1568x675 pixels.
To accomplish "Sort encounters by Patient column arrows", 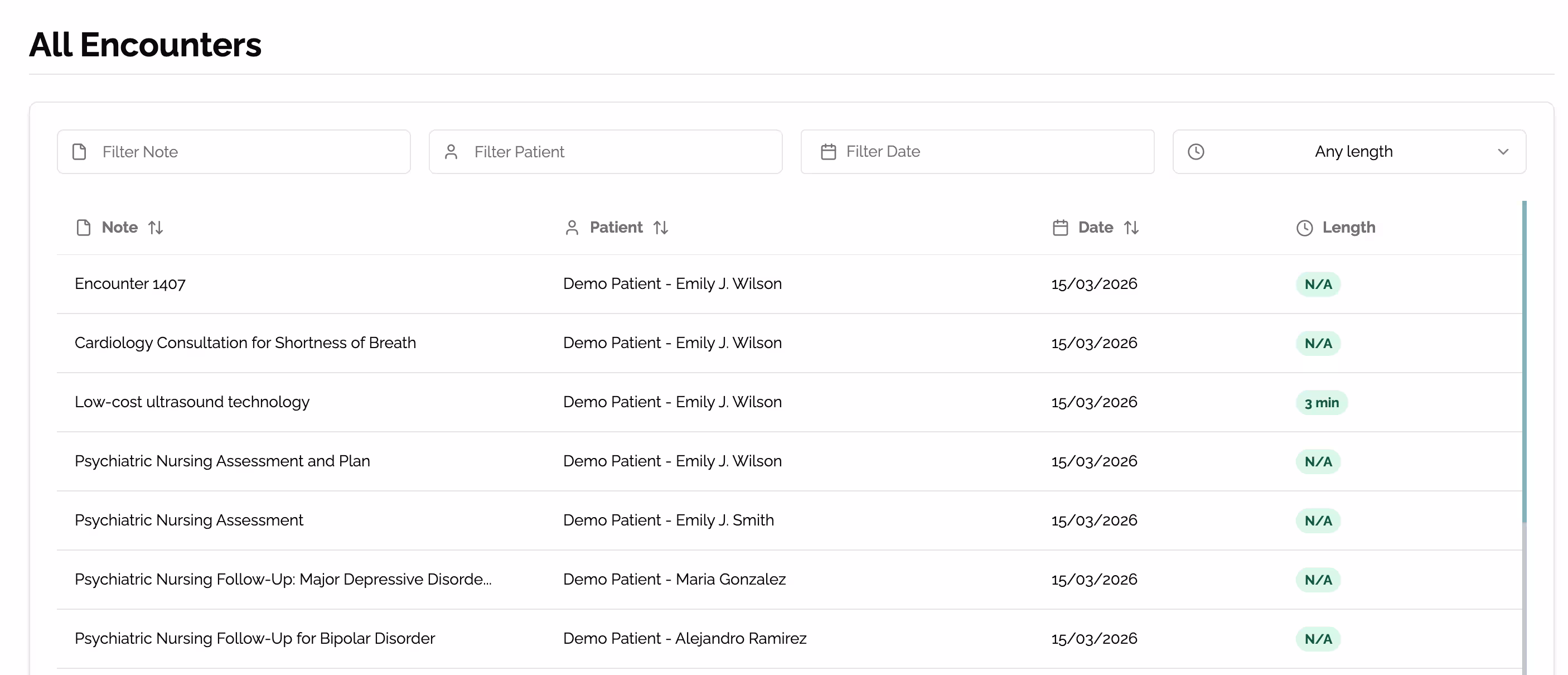I will pos(661,228).
